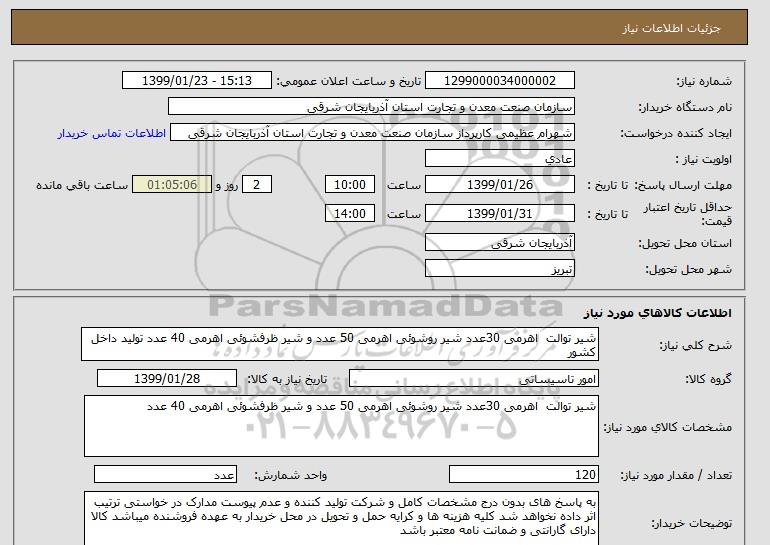Select the مشخصات کالای مورد نیاز text area
Viewport: 770px width, 545px height.
pyautogui.click(x=341, y=426)
